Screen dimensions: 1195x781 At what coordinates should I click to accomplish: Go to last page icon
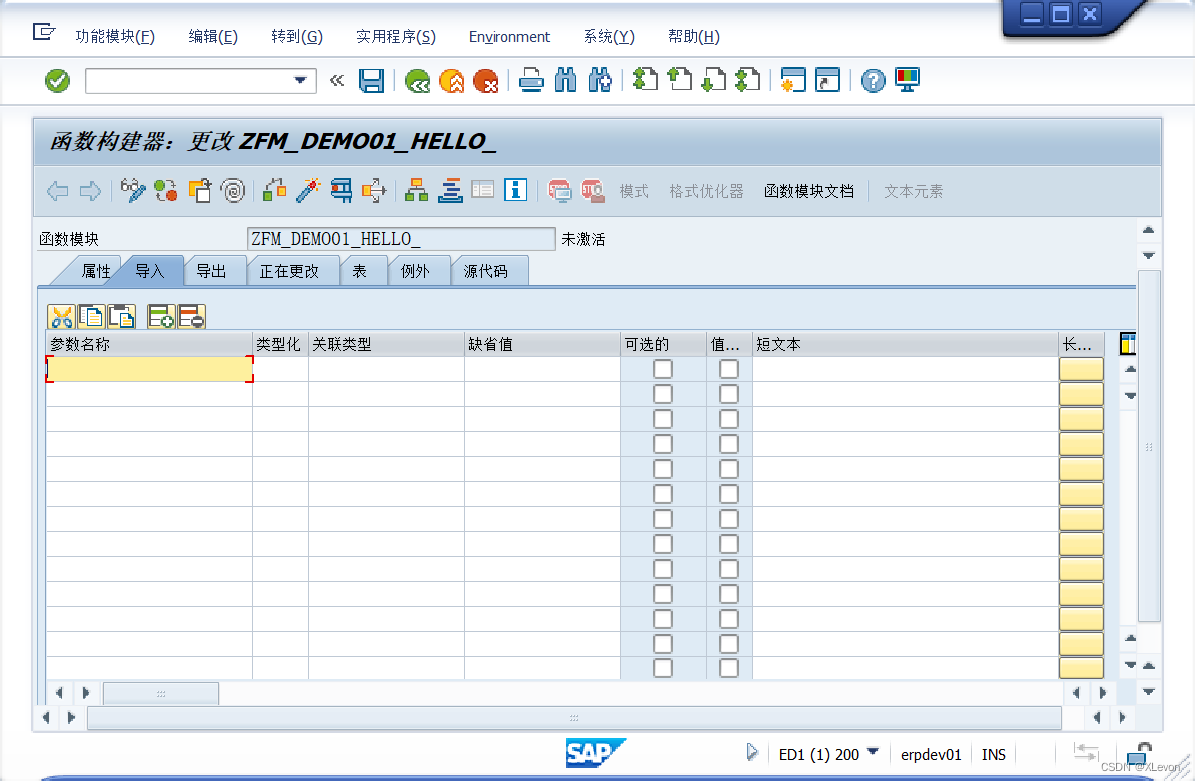click(x=748, y=80)
